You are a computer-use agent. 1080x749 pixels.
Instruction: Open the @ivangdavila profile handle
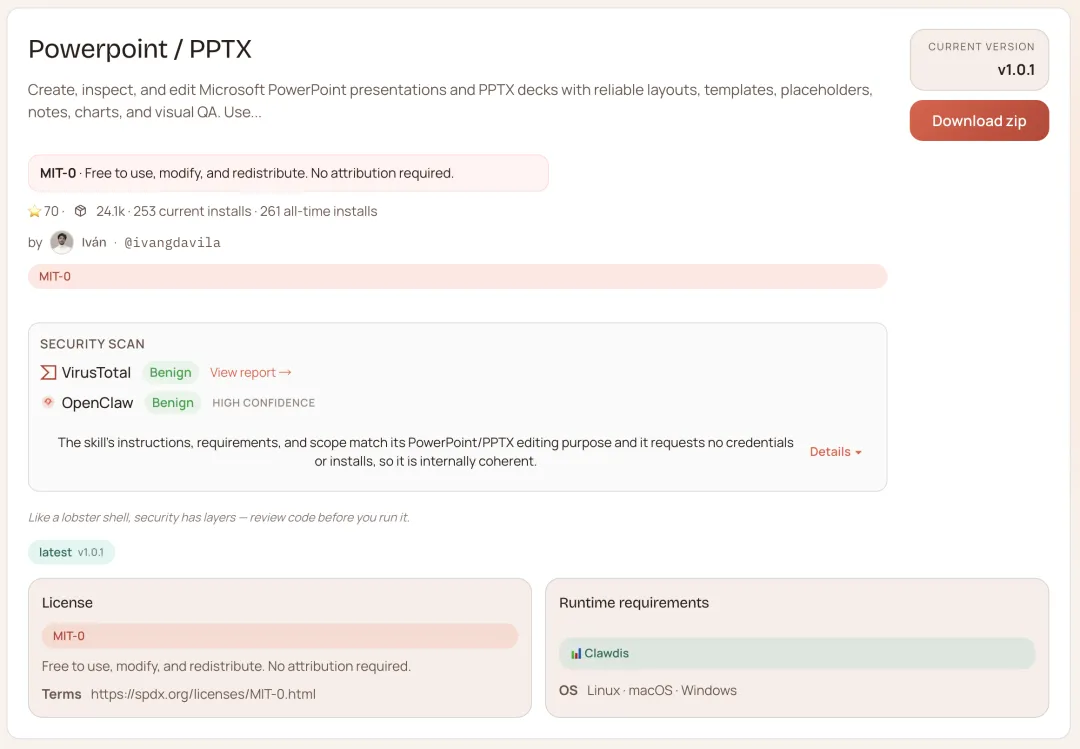(172, 243)
